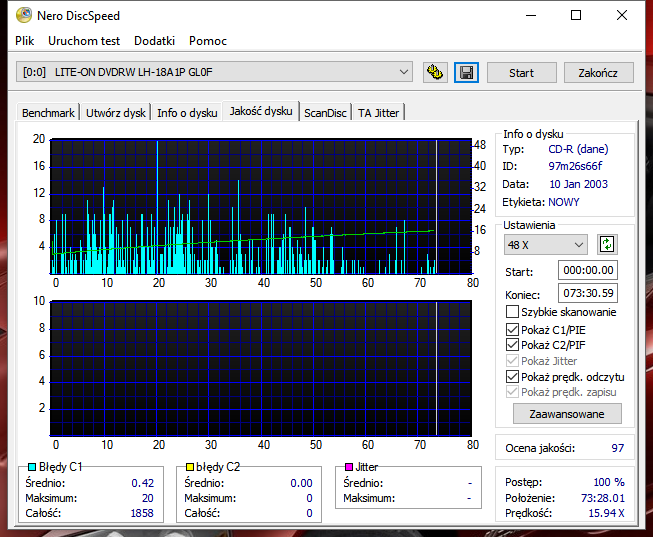Open the Plik menu
The height and width of the screenshot is (537, 653).
(25, 41)
